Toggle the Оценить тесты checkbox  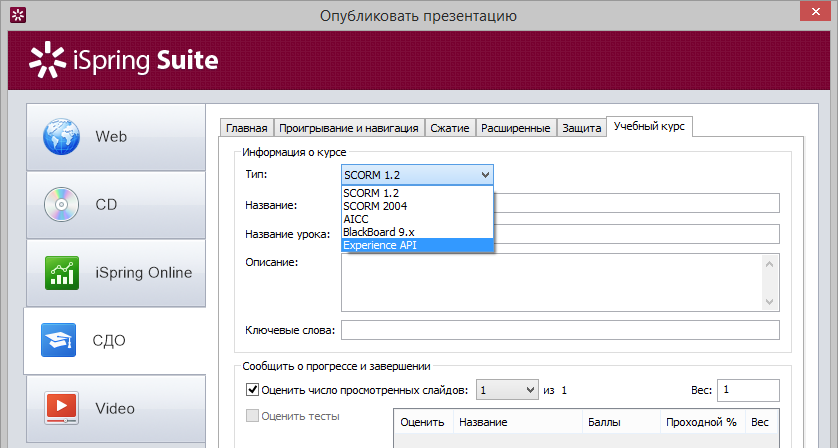tap(252, 415)
